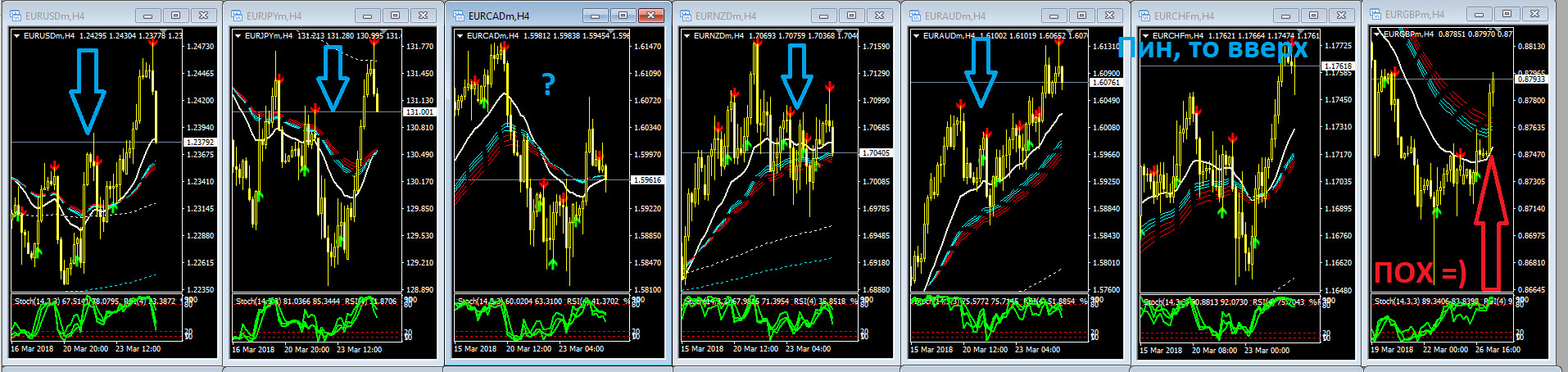Activate the EURUSDm,H4 window by its title
This screenshot has width=1568, height=372.
55,16
